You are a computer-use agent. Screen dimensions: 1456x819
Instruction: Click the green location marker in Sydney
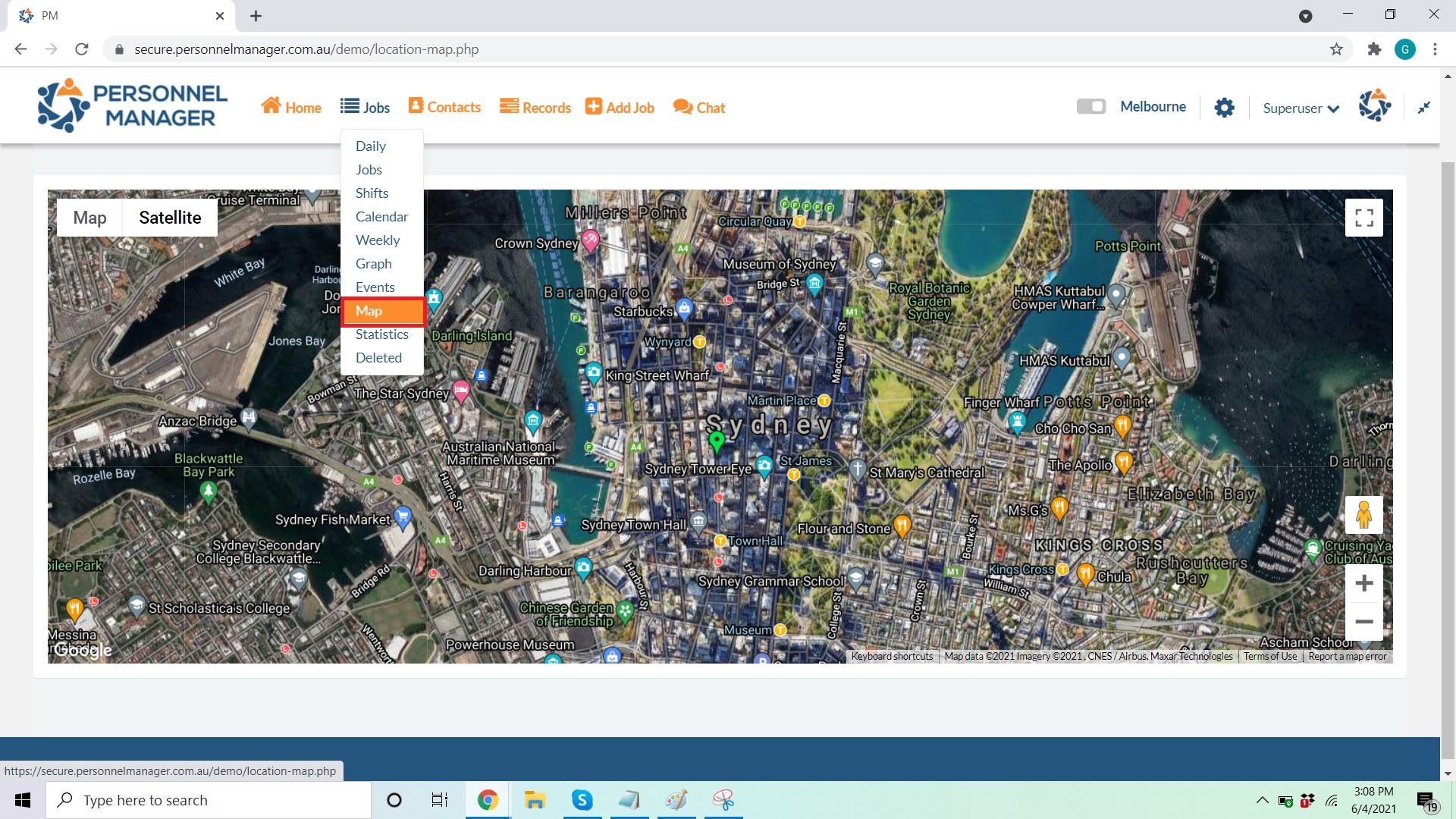tap(716, 440)
